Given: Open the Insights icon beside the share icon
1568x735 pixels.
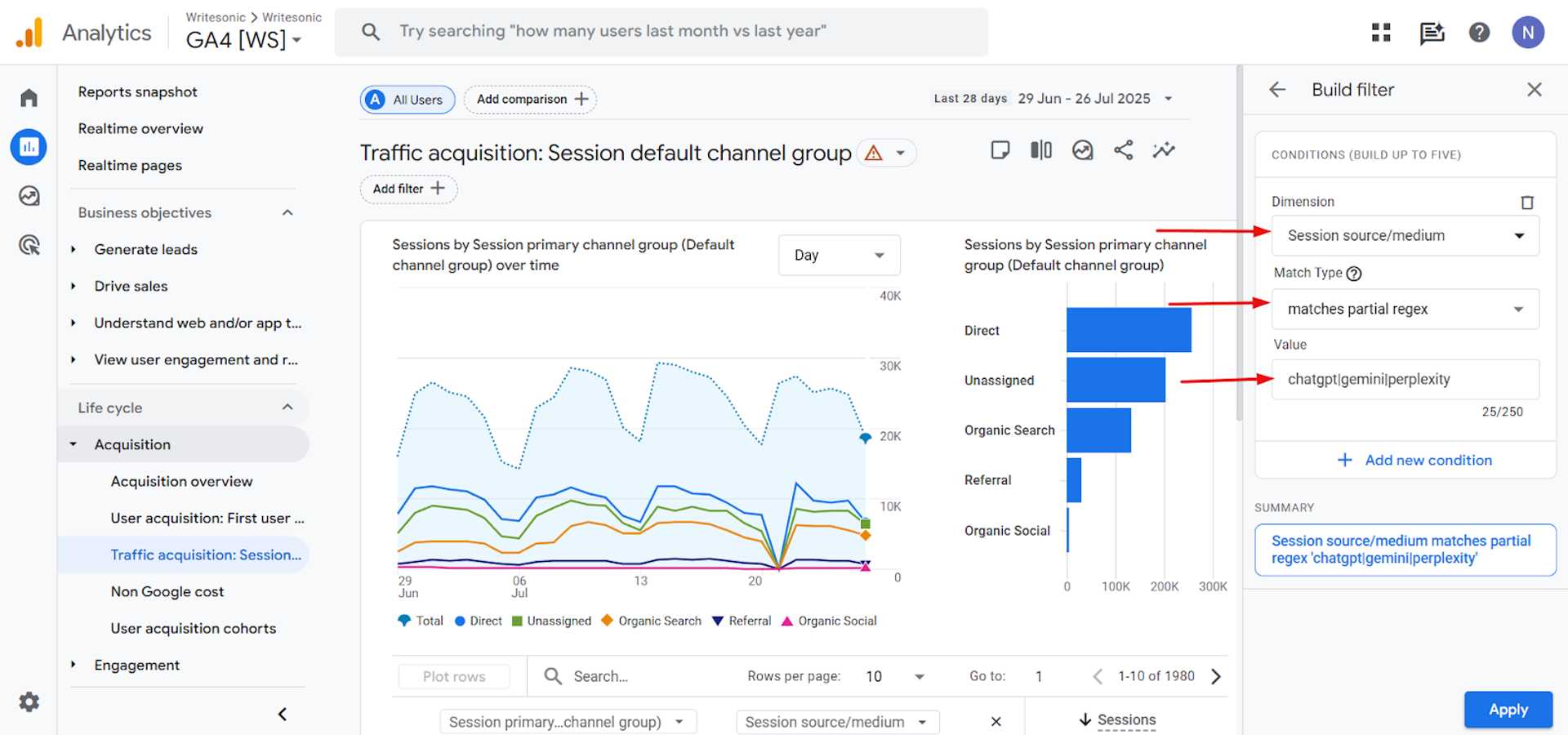Looking at the screenshot, I should click(1083, 150).
